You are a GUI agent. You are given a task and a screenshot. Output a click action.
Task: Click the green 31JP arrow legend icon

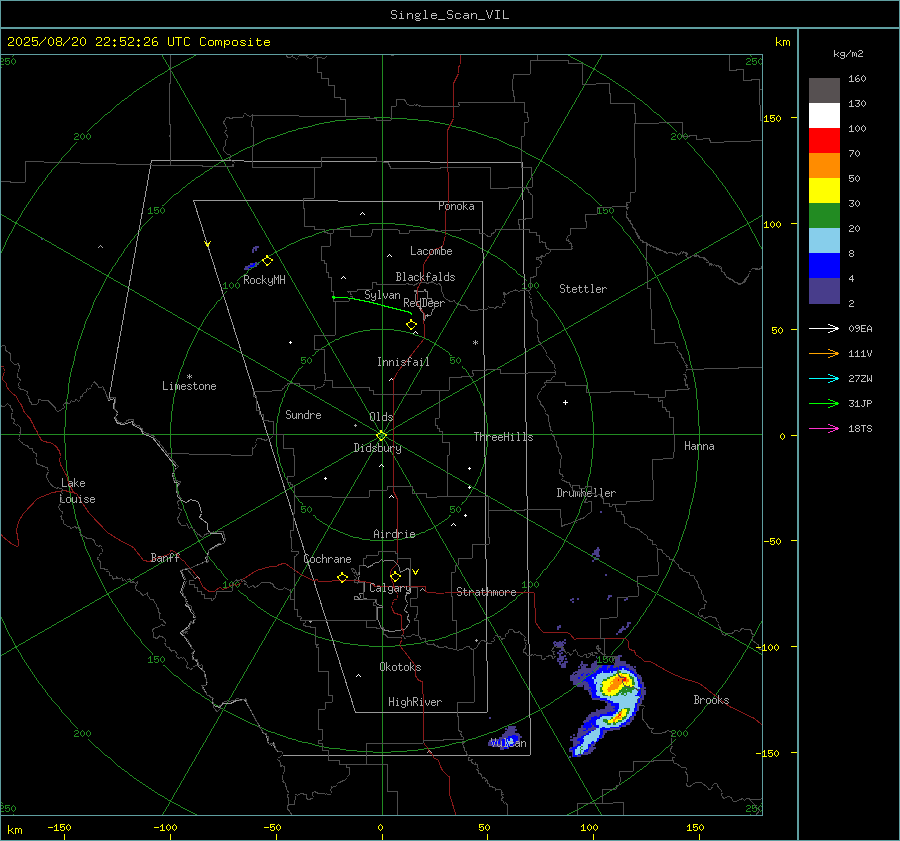(x=824, y=404)
